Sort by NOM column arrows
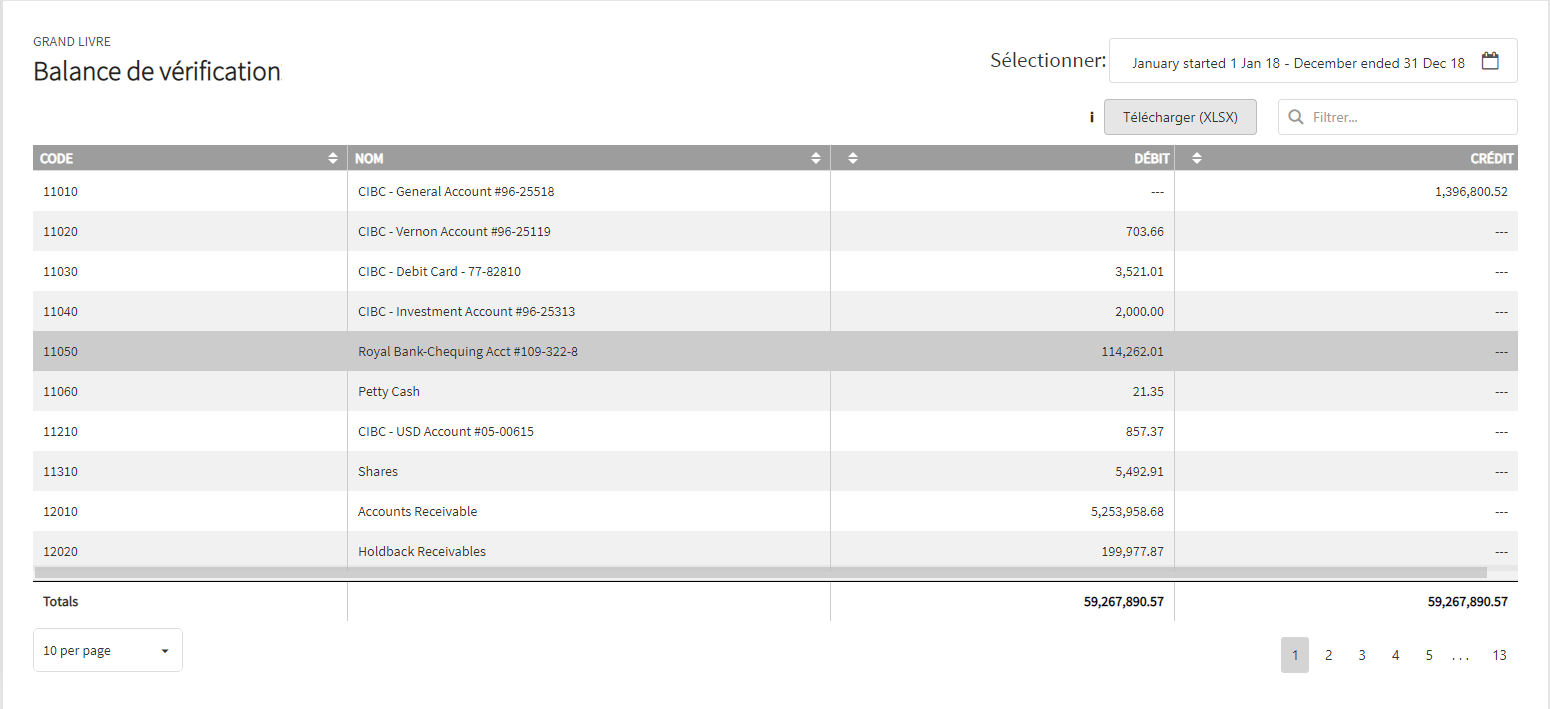 816,158
